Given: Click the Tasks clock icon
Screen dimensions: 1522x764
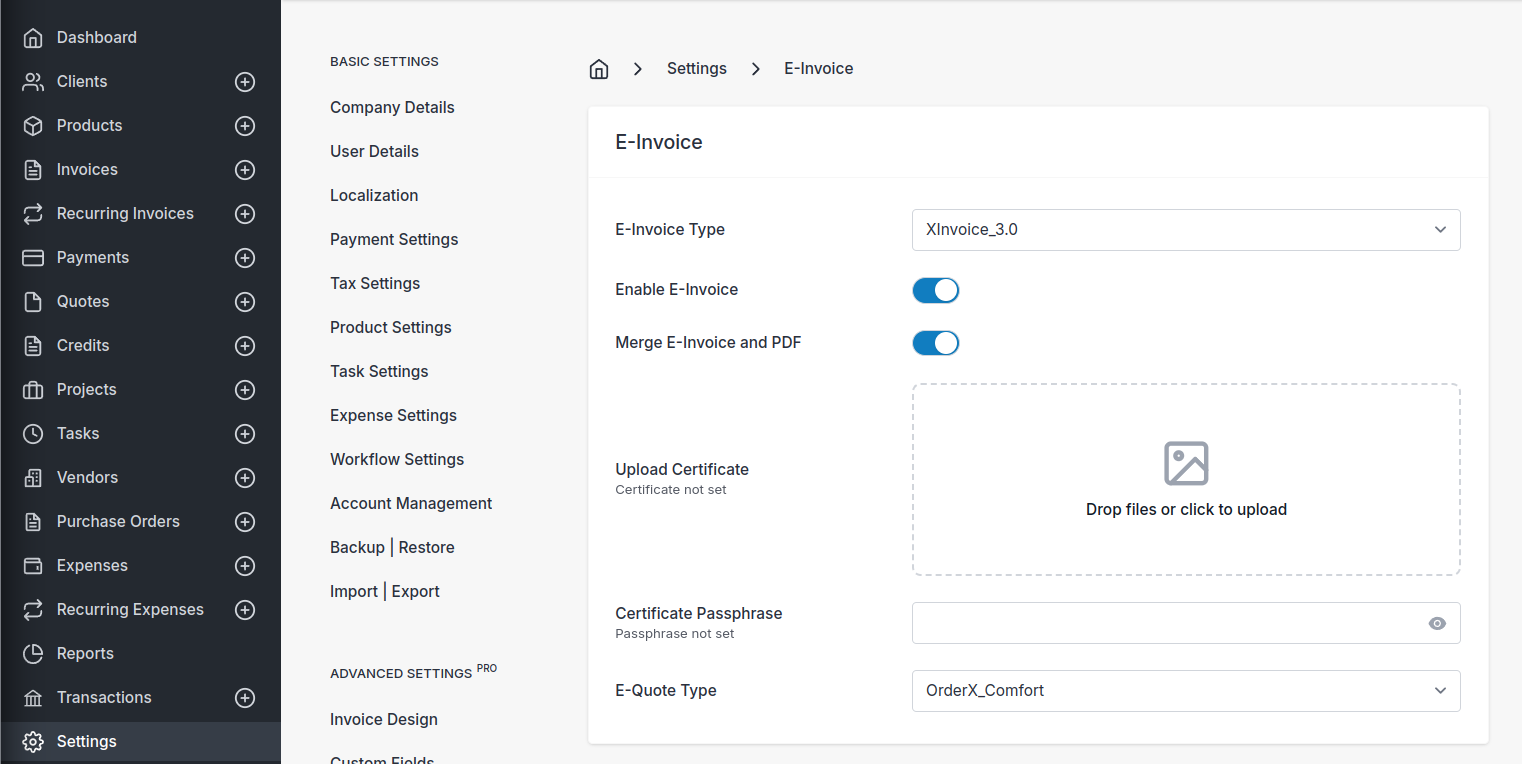Looking at the screenshot, I should 33,434.
